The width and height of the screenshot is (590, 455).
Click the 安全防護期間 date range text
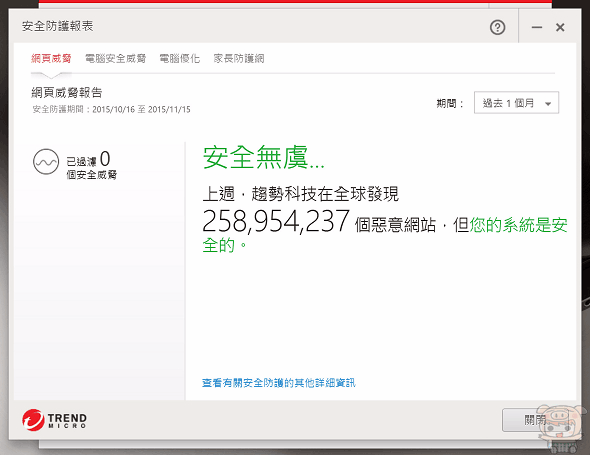click(111, 109)
